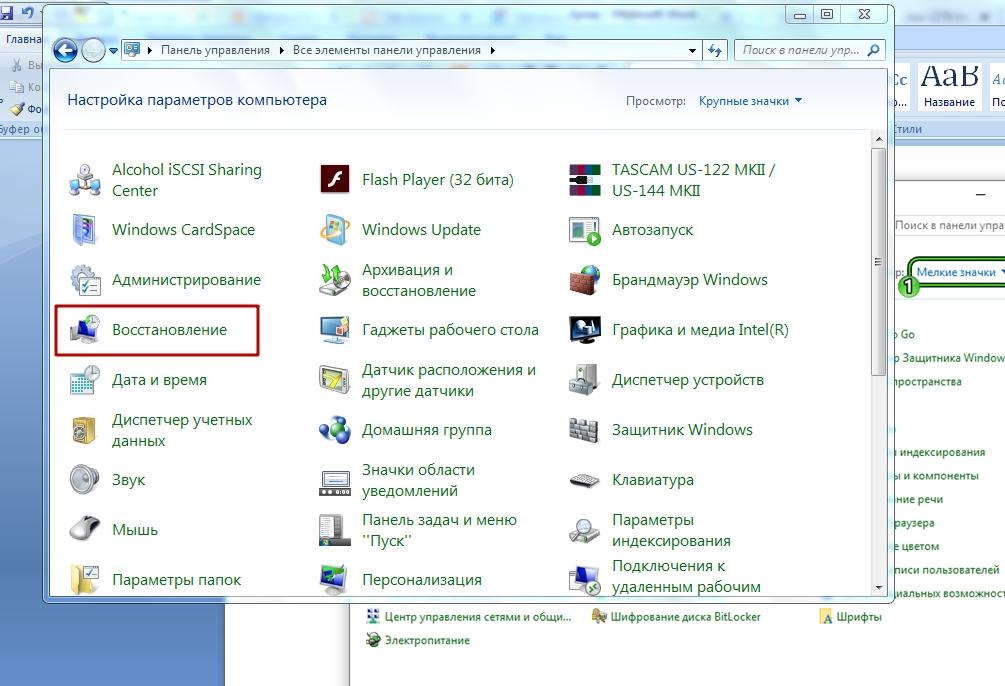Launch the Администрирование icon
This screenshot has width=1005, height=686.
pyautogui.click(x=85, y=280)
